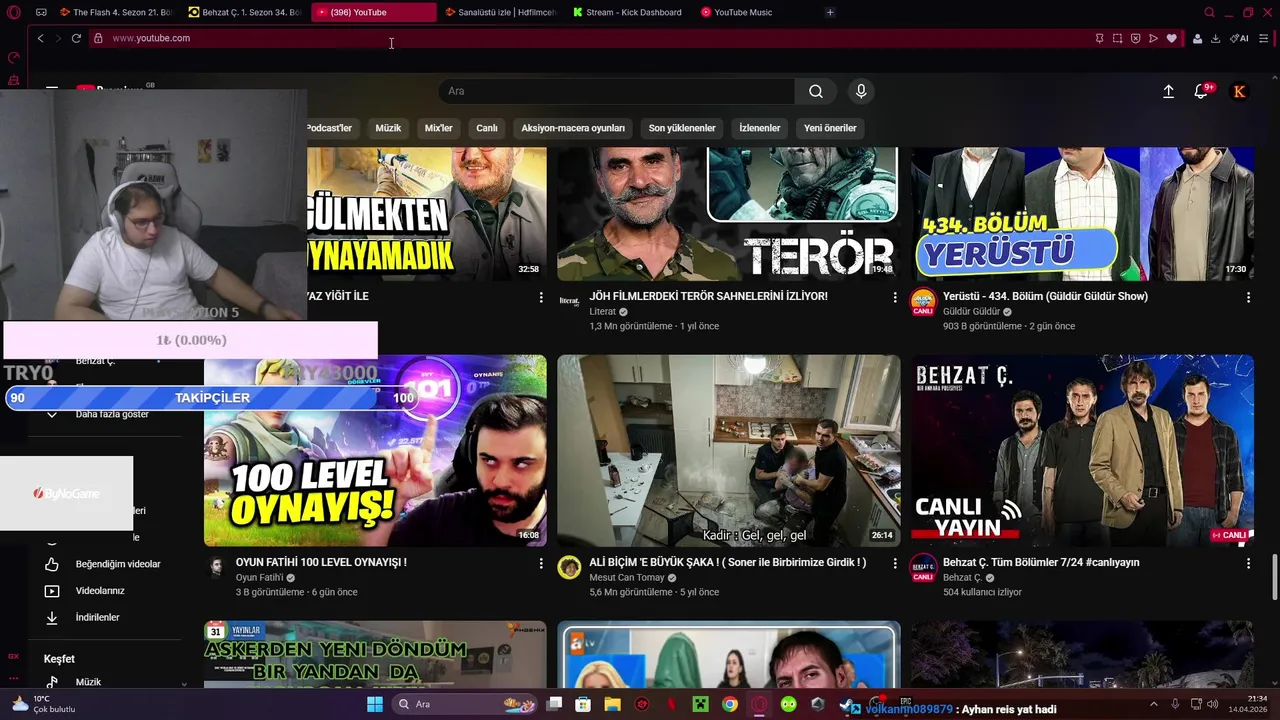This screenshot has height=720, width=1280.
Task: Click the Mesut Can Tomay channel avatar
Action: pos(569,567)
